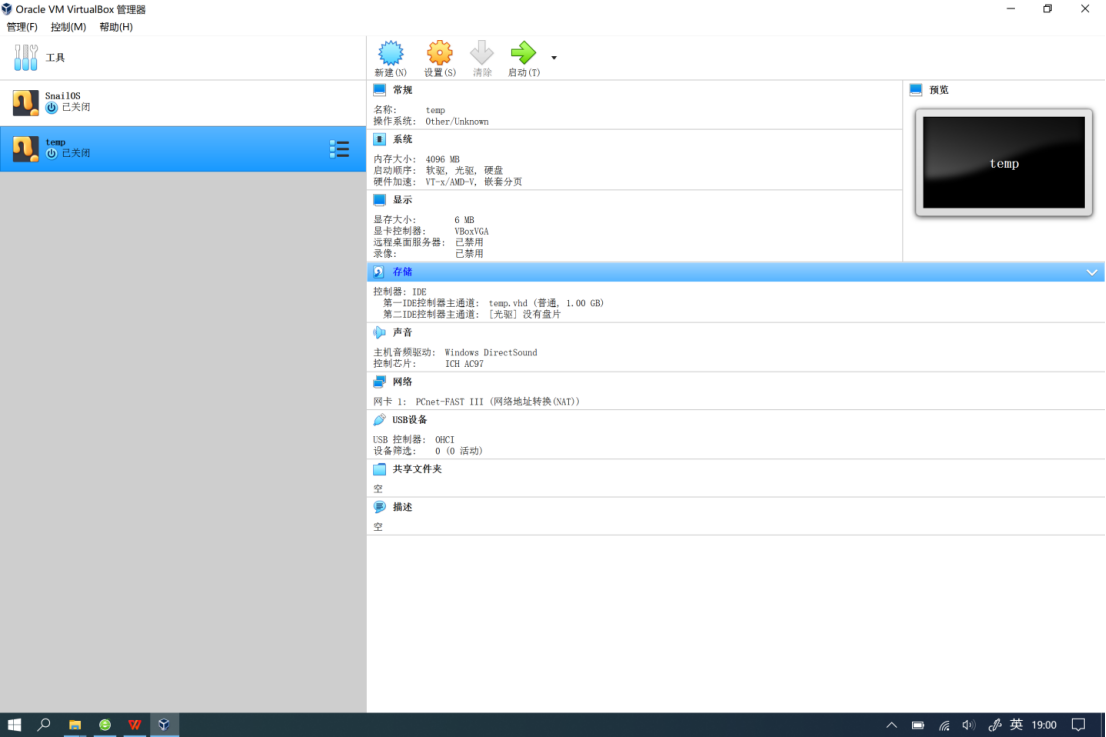1106x737 pixels.
Task: Open the taskbar search magnifier
Action: click(x=44, y=724)
